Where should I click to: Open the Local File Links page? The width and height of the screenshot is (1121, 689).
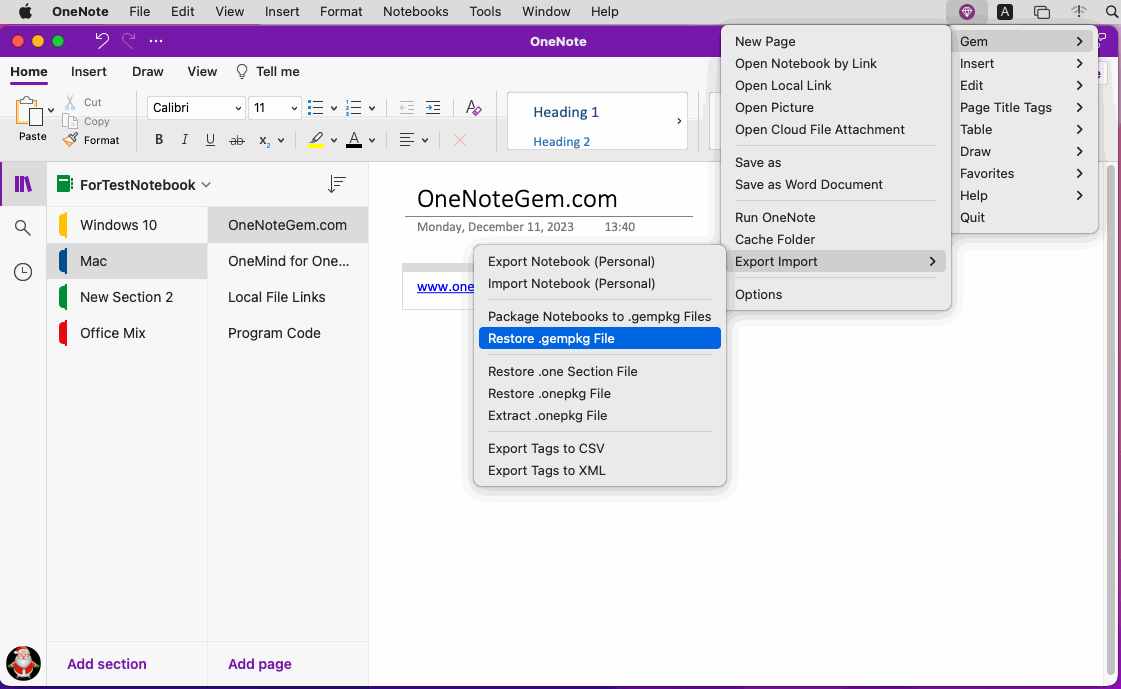point(288,297)
